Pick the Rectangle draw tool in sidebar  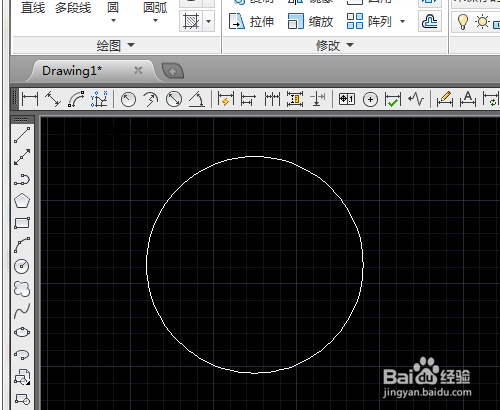pos(22,223)
